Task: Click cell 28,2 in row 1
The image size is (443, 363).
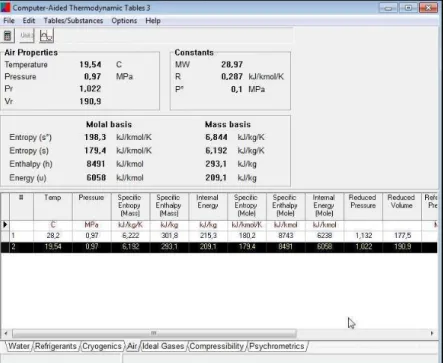Action: 53,236
